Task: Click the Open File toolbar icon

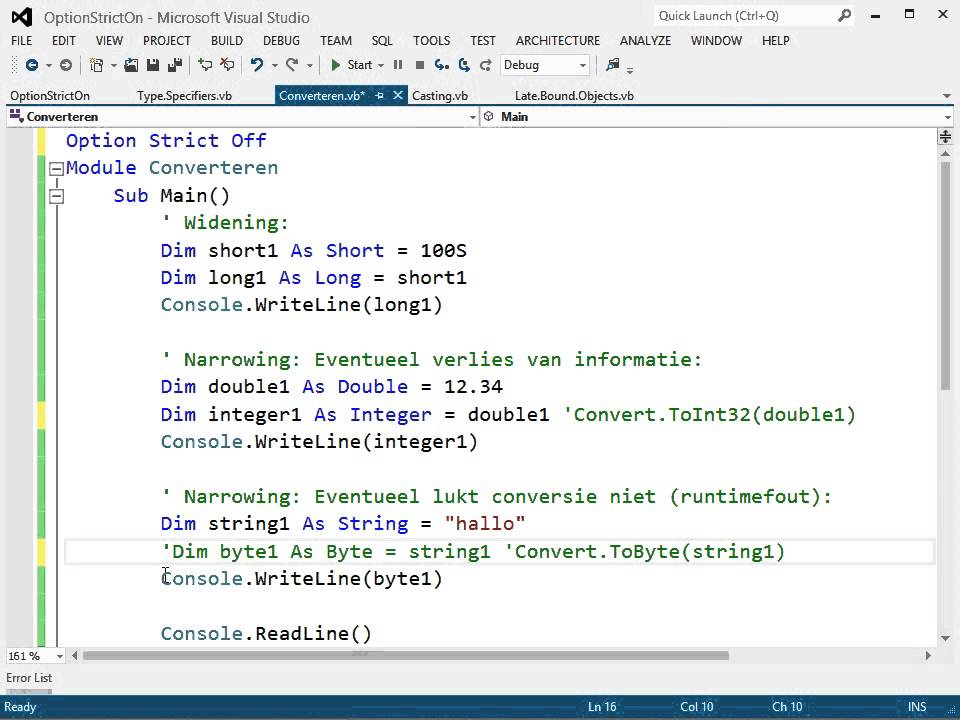Action: pyautogui.click(x=131, y=65)
